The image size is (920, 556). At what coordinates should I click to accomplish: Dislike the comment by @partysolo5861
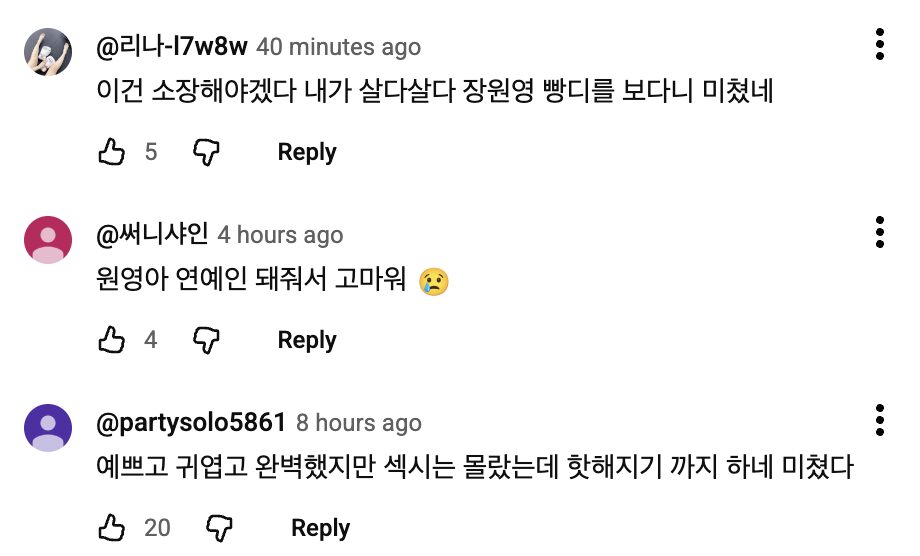[x=219, y=527]
